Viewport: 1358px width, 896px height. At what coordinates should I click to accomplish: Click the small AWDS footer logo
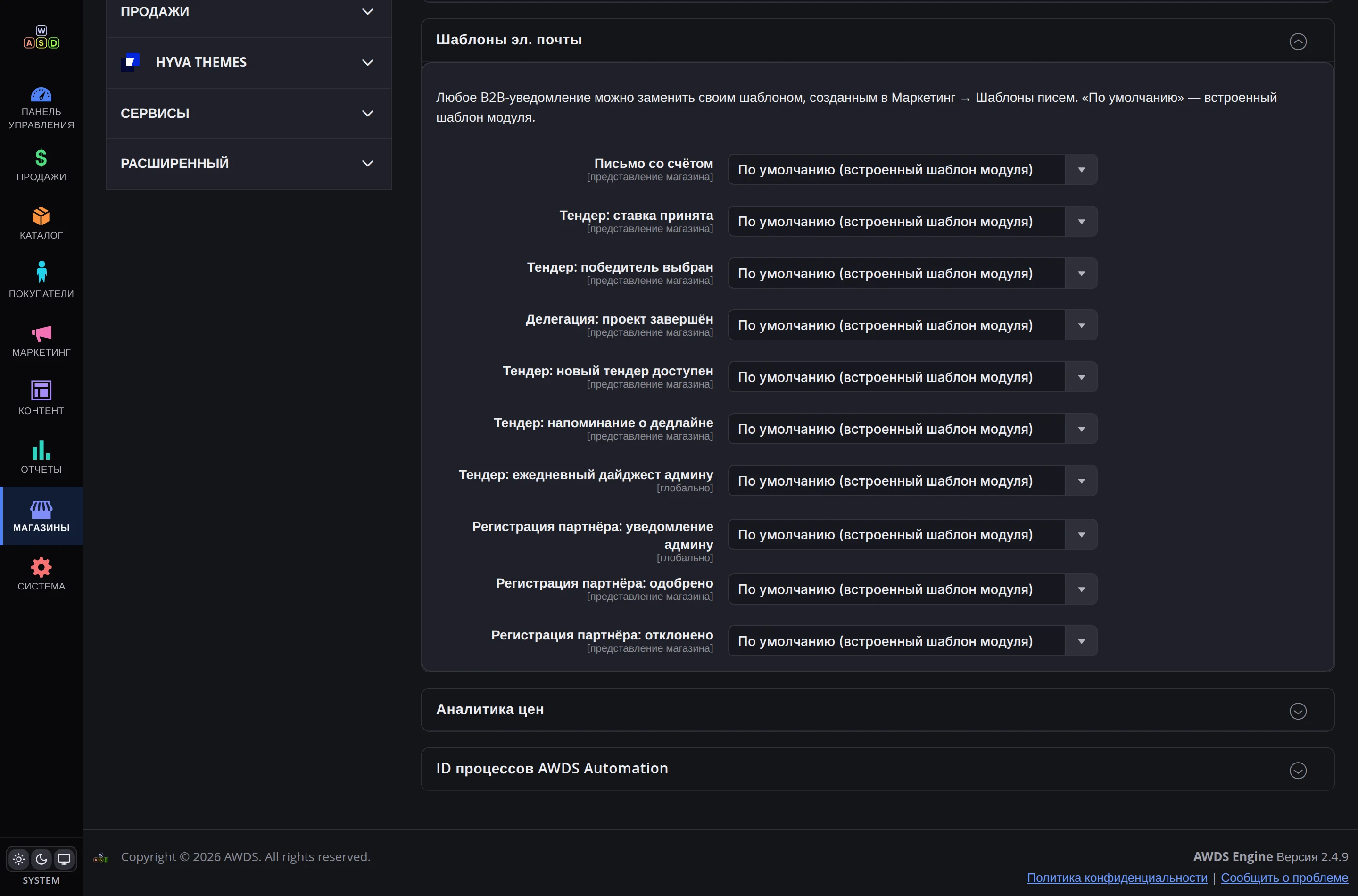(x=101, y=857)
